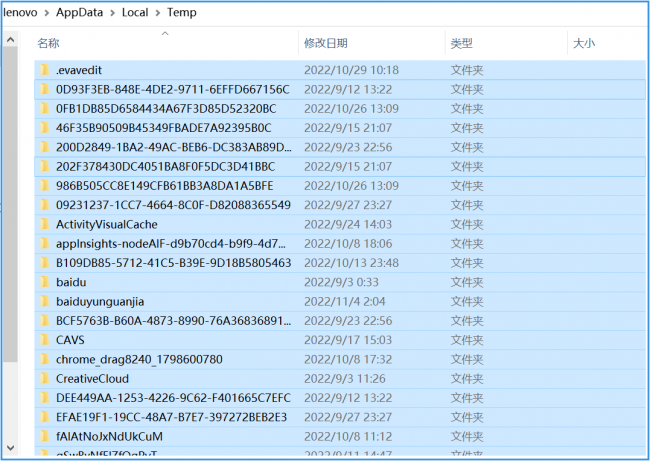Click date 2022/10/8 11:12 cell

[x=348, y=436]
